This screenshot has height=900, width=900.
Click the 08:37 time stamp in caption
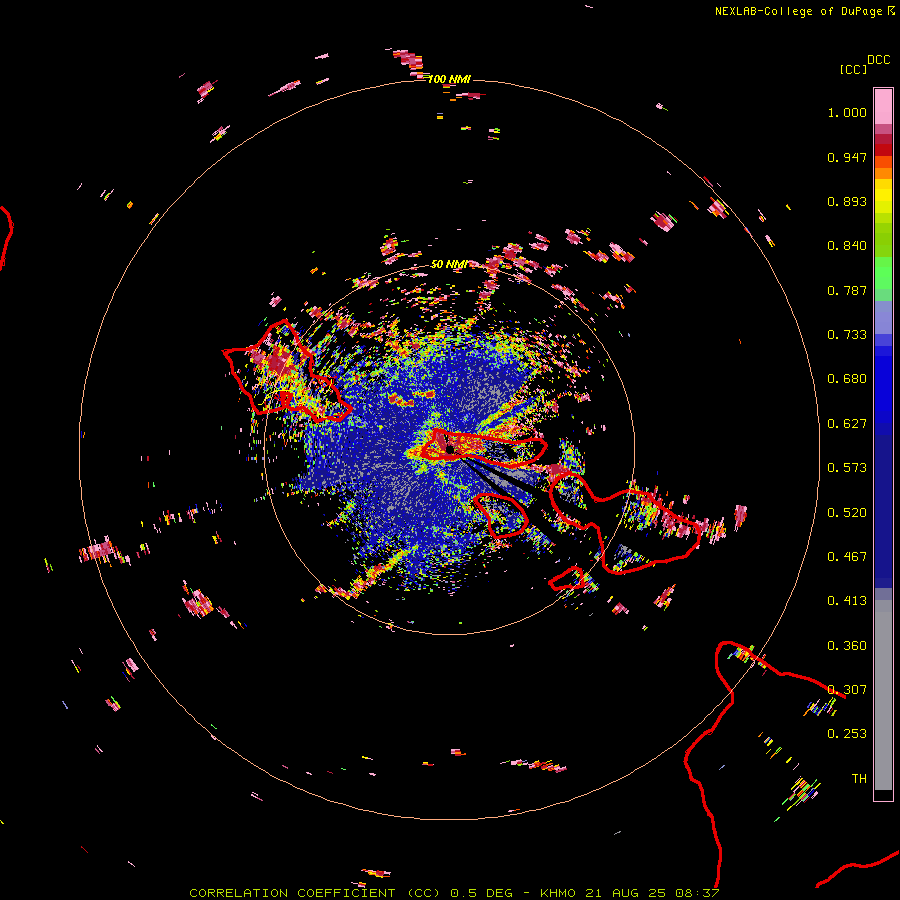pos(697,893)
